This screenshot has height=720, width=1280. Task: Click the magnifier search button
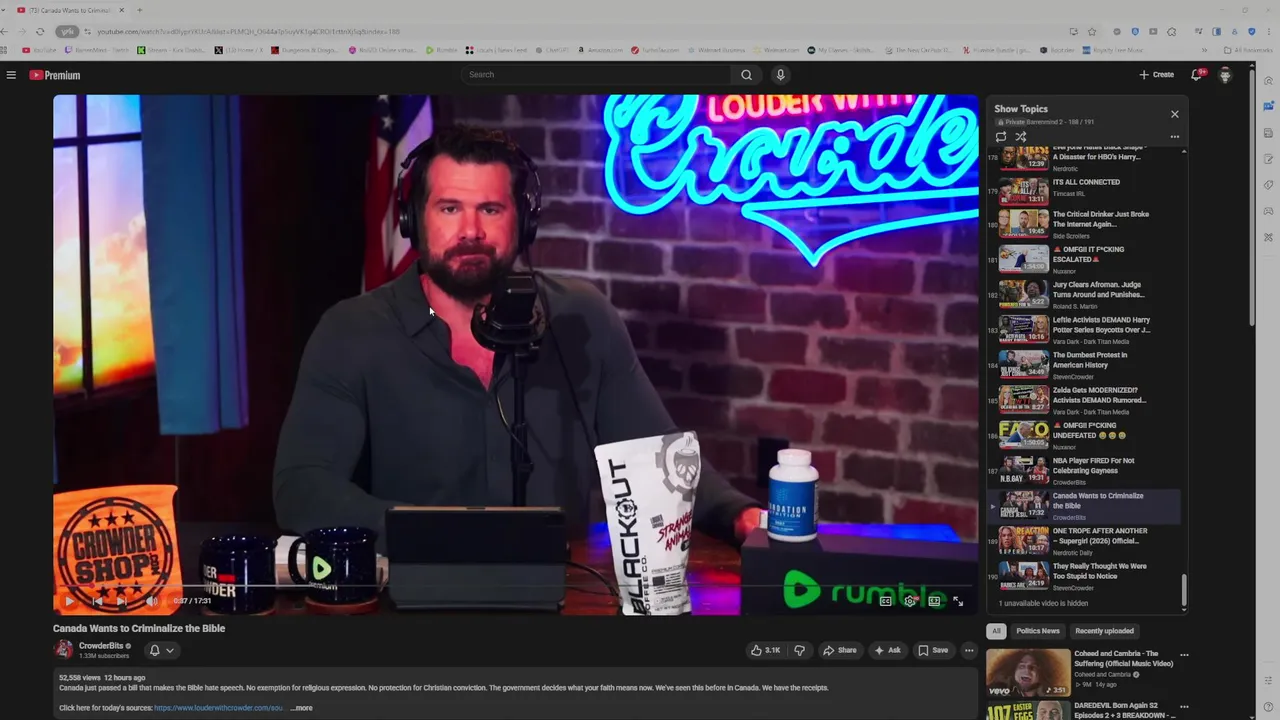coord(746,75)
